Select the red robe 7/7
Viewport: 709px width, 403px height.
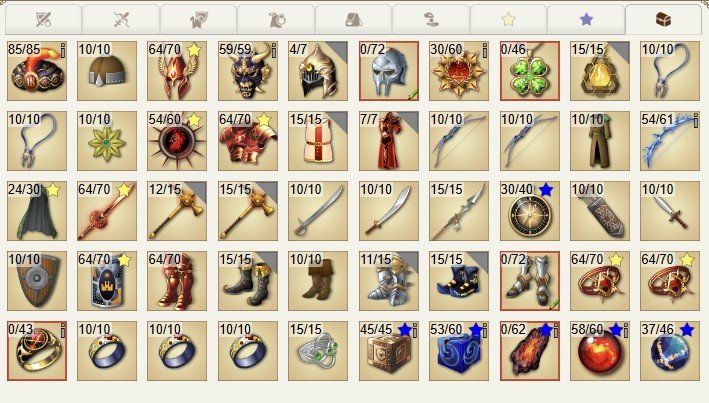pyautogui.click(x=389, y=141)
